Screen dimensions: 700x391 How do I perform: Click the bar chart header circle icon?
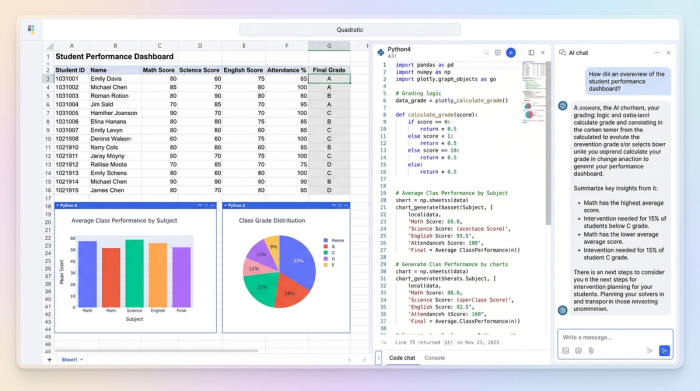tap(206, 205)
